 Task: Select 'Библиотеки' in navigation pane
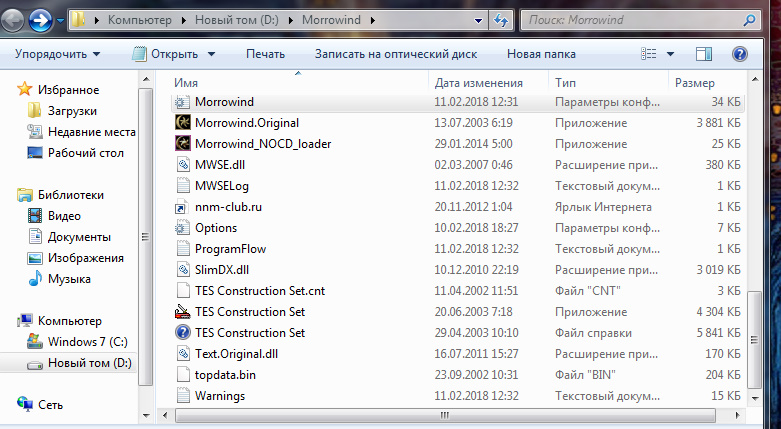(x=71, y=194)
